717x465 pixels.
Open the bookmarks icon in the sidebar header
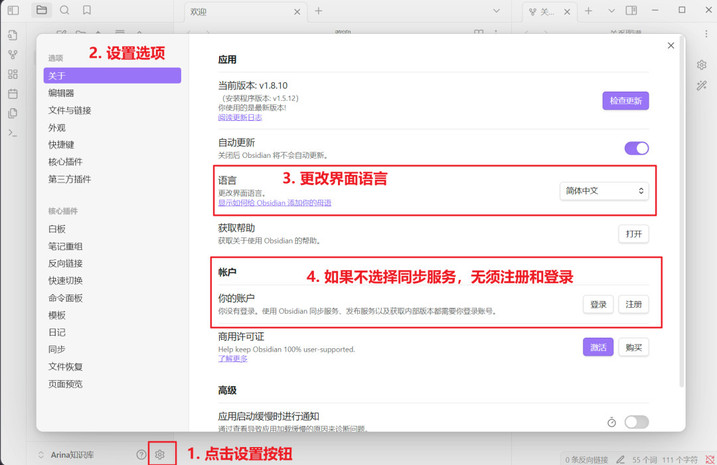point(88,10)
